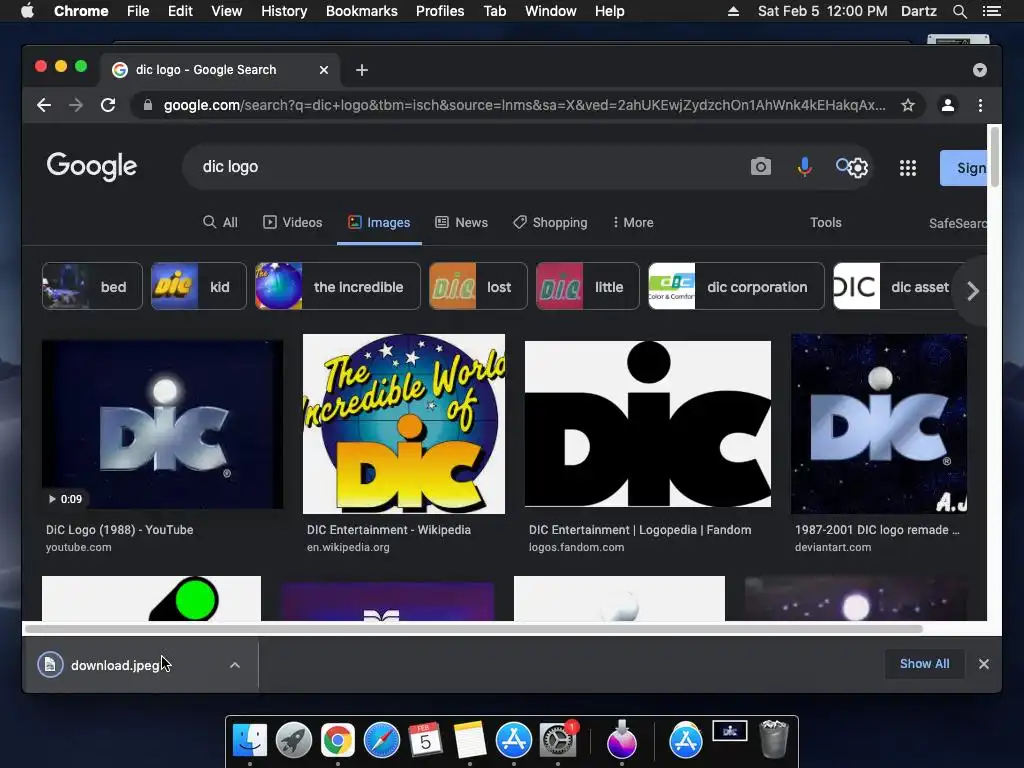Click the page vertical scrollbar

coord(994,157)
